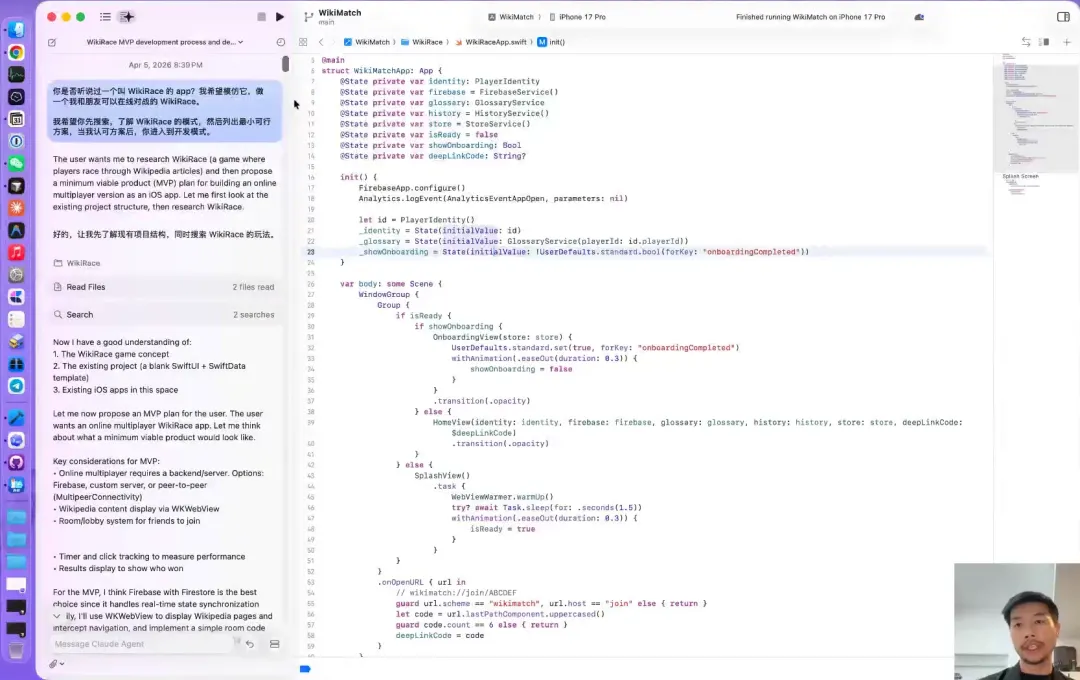The image size is (1080, 680).
Task: Go back in editor history
Action: coord(321,42)
